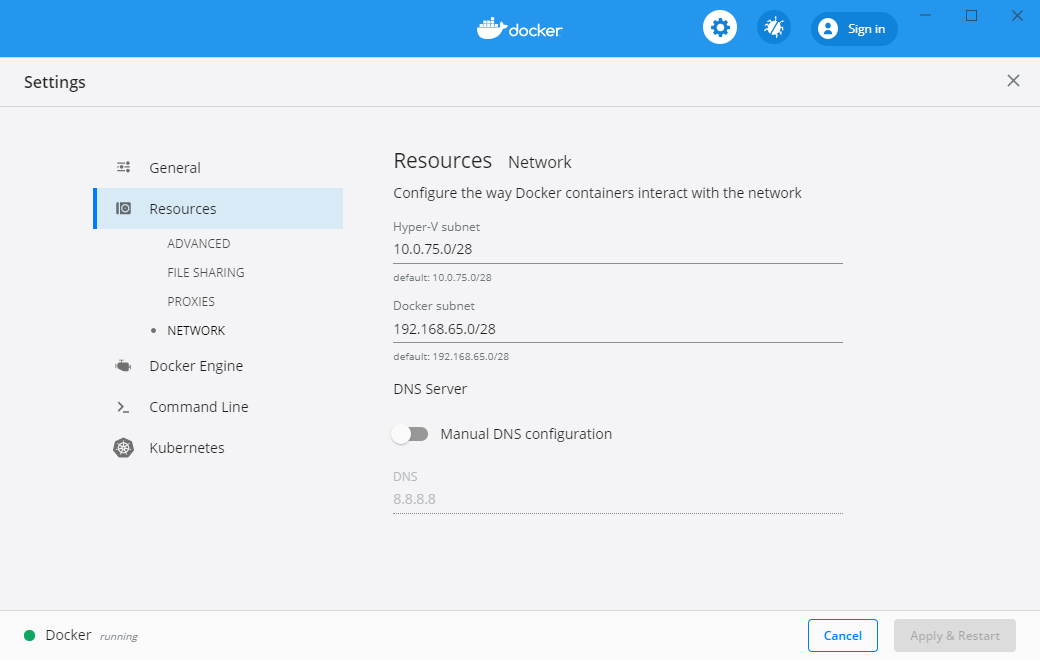1040x660 pixels.
Task: Select the Network sub-item
Action: (196, 330)
